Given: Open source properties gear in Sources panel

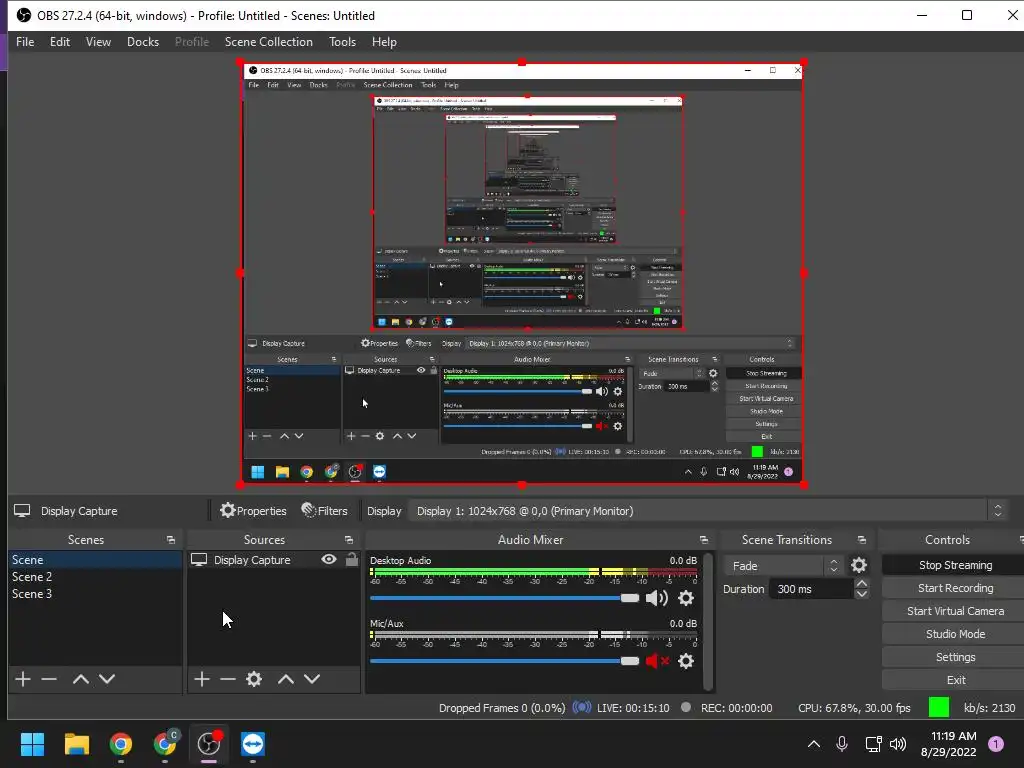Looking at the screenshot, I should pyautogui.click(x=254, y=679).
